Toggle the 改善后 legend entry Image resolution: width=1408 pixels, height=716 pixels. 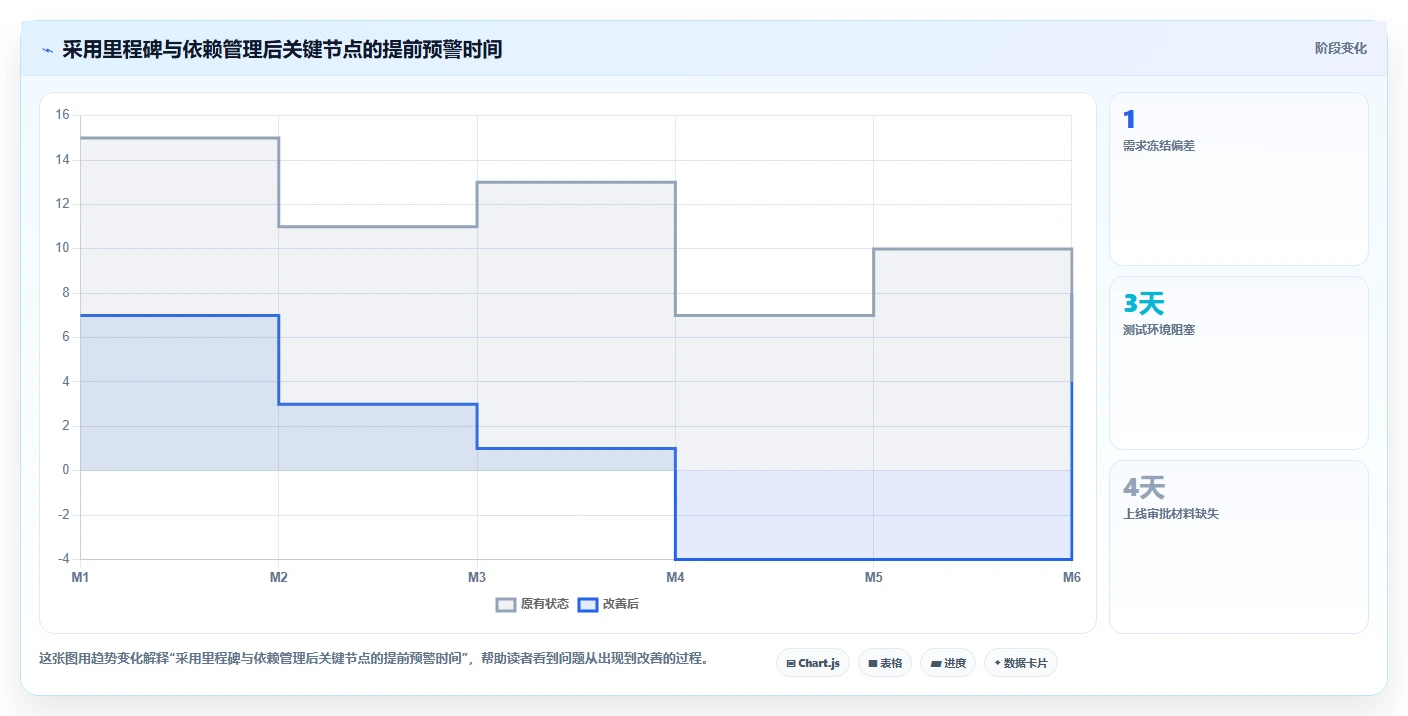coord(608,604)
